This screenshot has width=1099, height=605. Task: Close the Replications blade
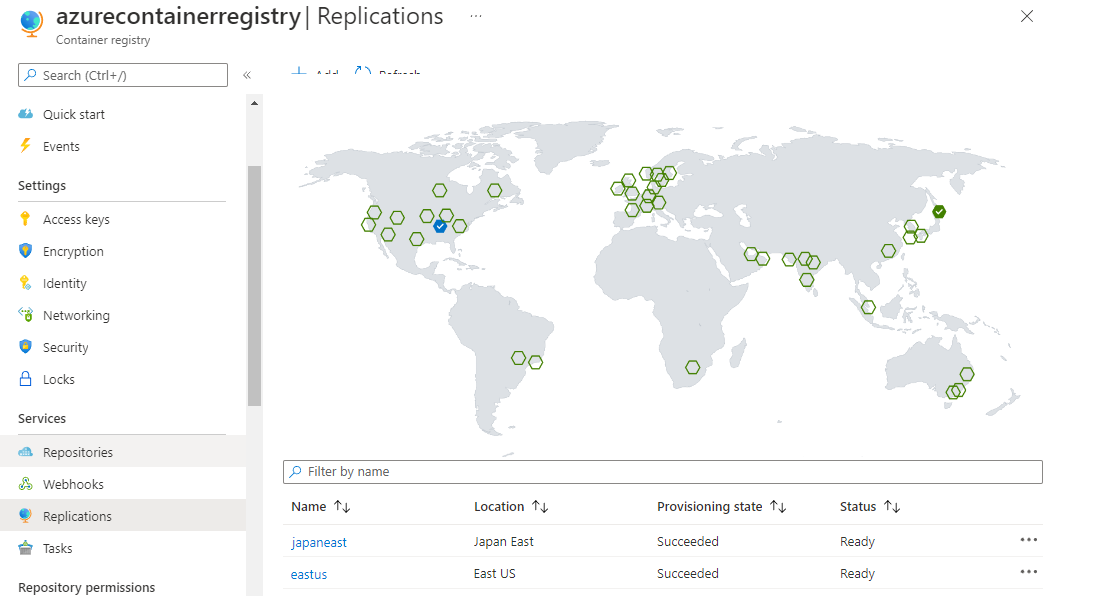1027,16
